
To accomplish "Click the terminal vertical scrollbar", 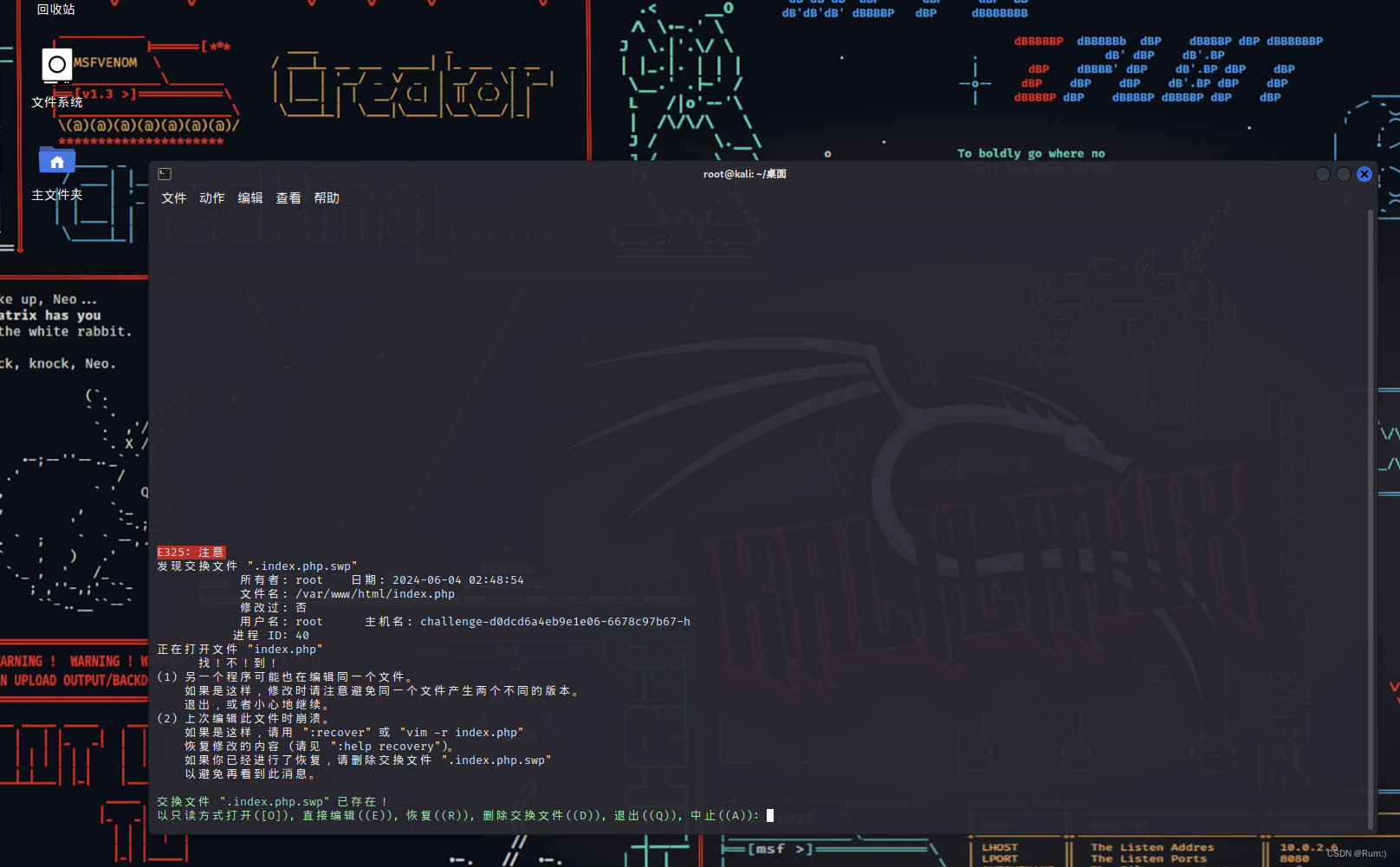I will [1371, 520].
